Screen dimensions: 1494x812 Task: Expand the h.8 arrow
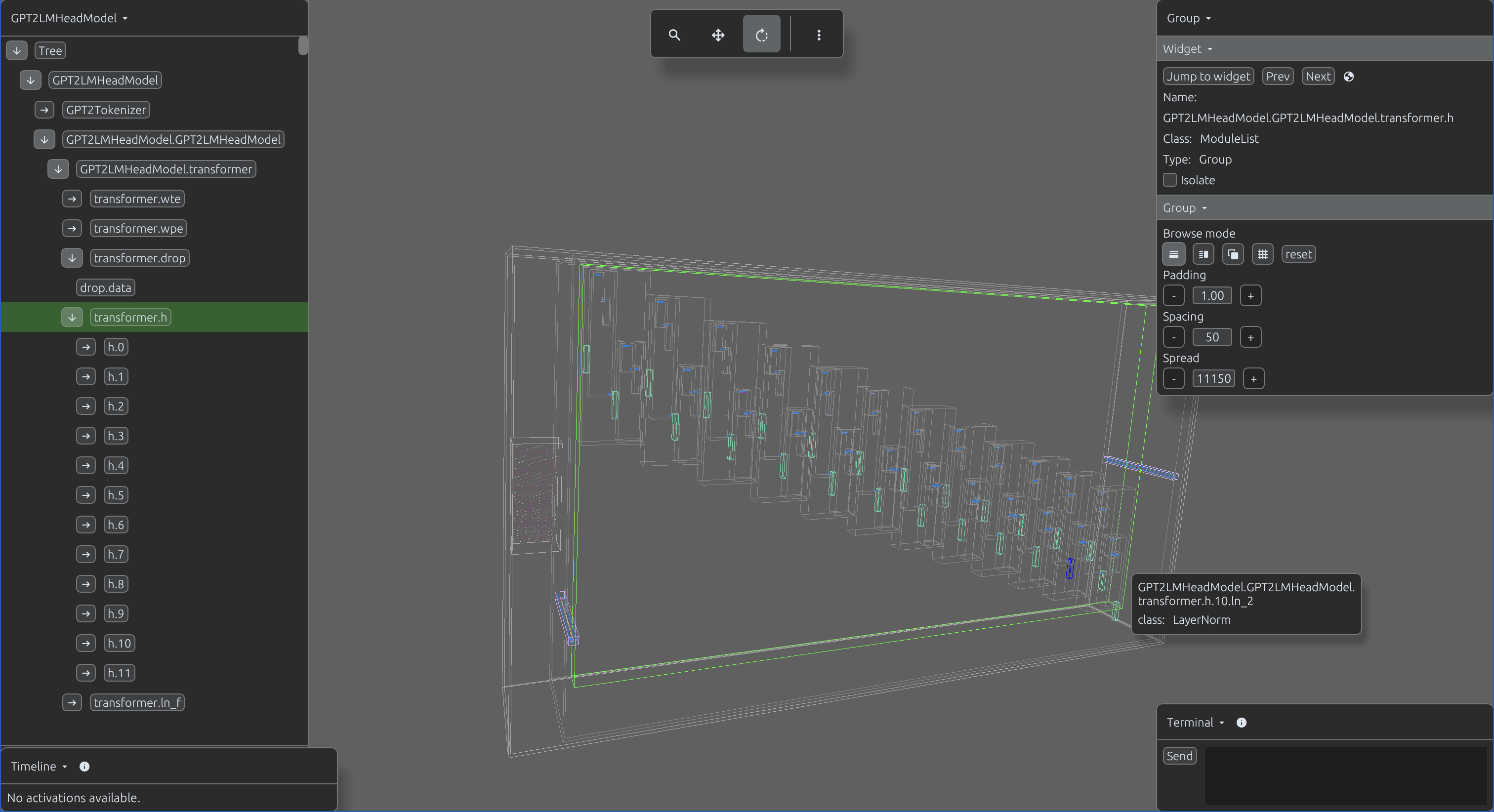tap(86, 584)
